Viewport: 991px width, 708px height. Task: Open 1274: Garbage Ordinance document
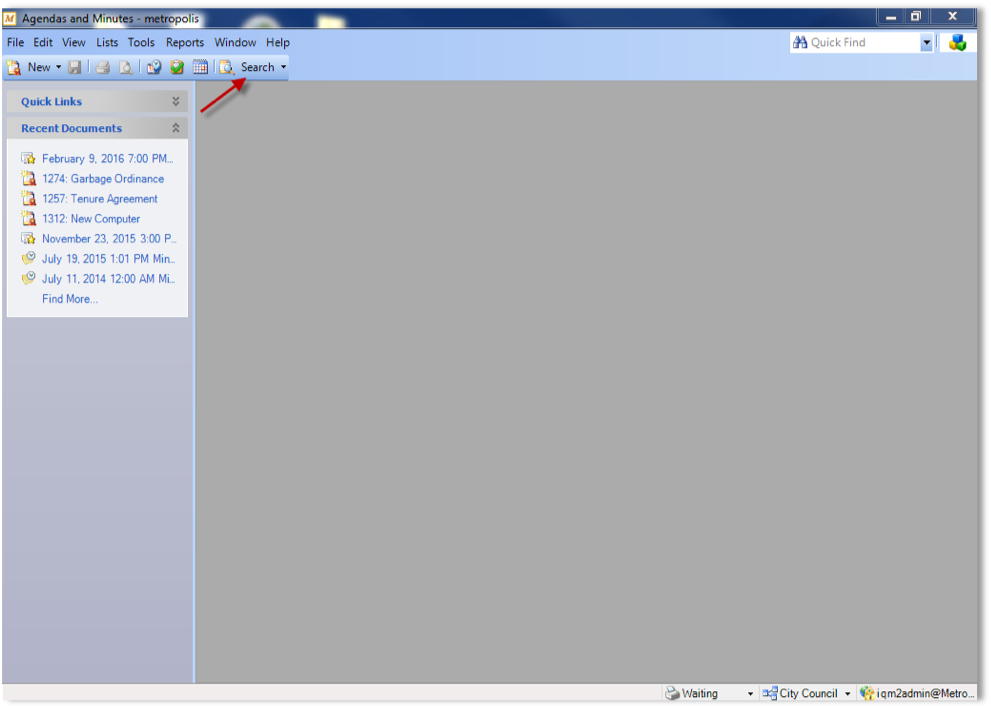click(x=103, y=179)
